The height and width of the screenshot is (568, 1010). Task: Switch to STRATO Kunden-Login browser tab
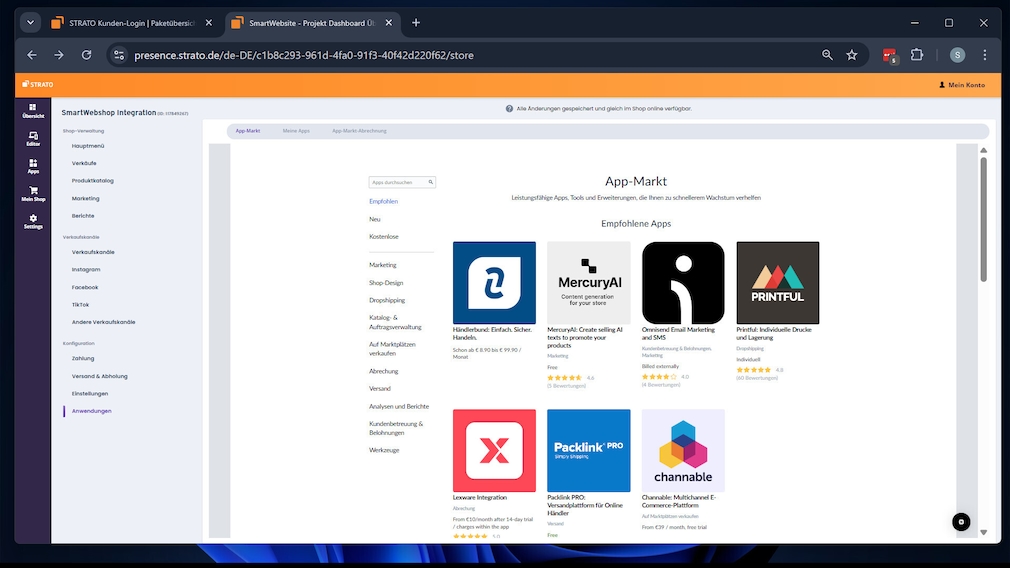(x=131, y=23)
